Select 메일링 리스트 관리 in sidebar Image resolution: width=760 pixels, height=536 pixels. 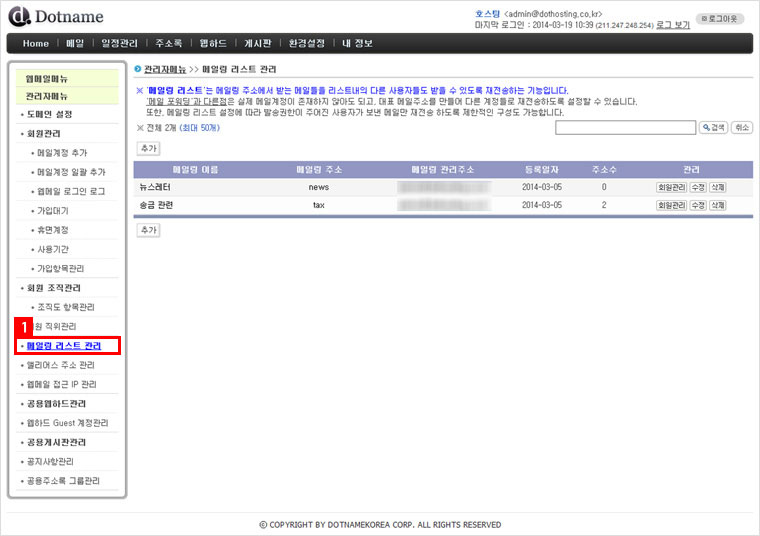coord(64,346)
